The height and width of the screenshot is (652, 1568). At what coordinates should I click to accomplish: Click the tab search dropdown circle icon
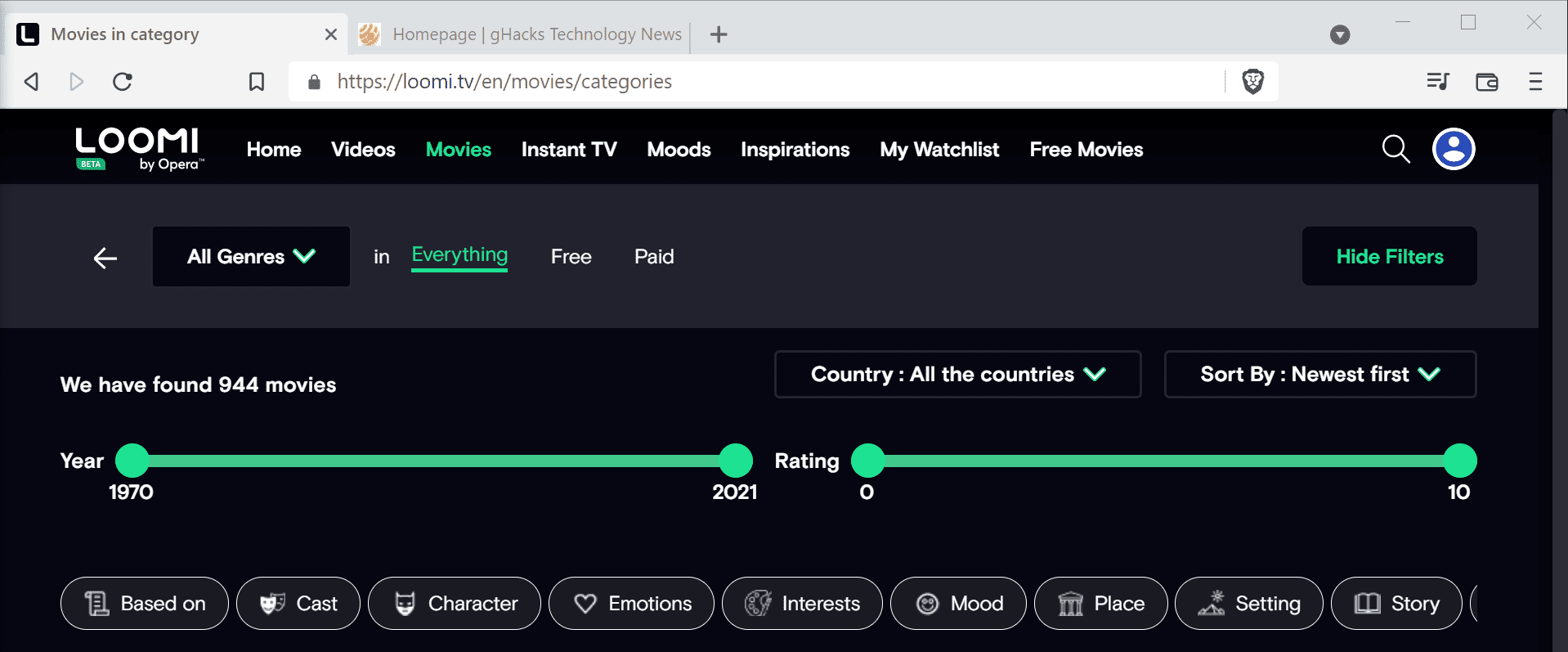(1340, 34)
